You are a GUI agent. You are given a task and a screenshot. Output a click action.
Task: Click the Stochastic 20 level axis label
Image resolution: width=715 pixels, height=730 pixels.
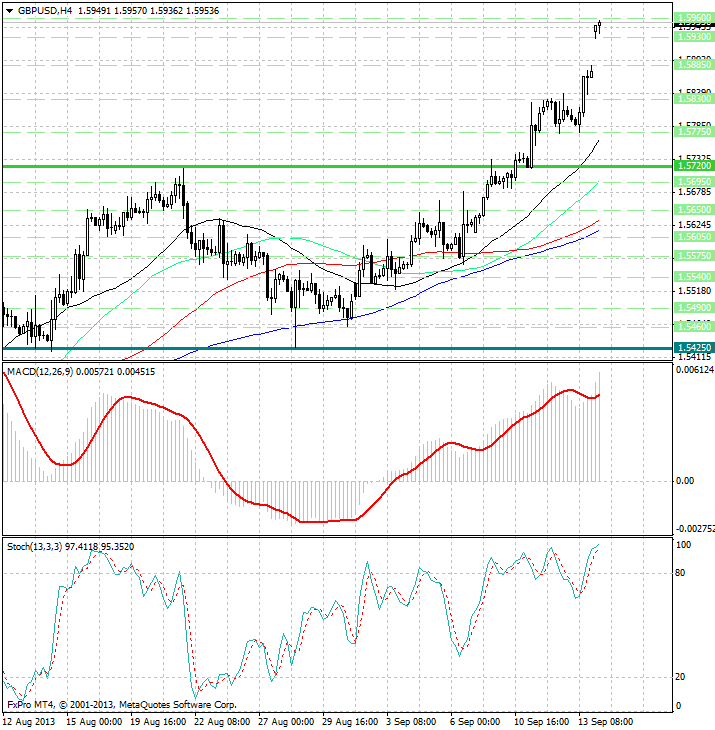pyautogui.click(x=680, y=677)
